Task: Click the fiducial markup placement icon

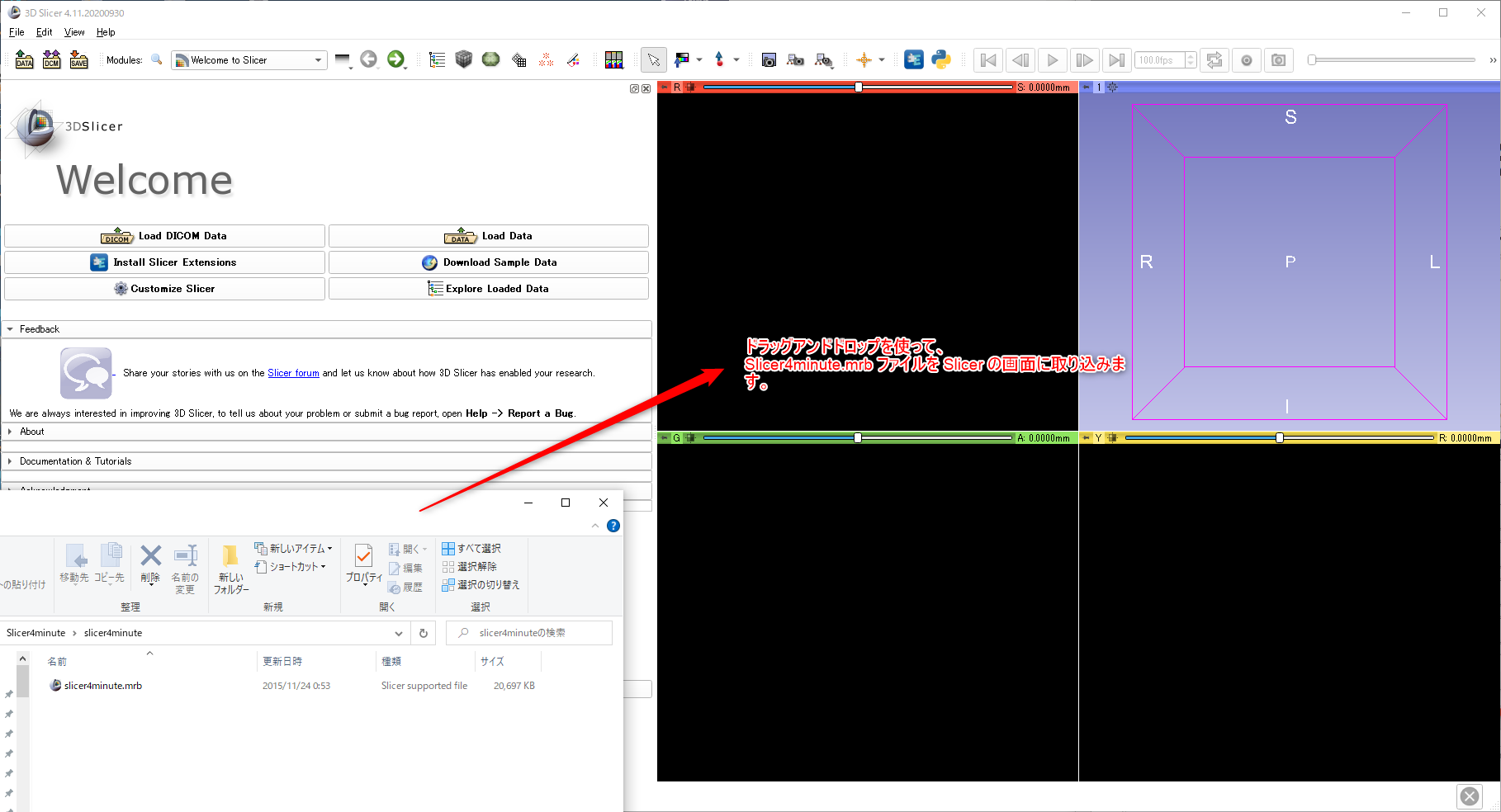Action: (720, 59)
